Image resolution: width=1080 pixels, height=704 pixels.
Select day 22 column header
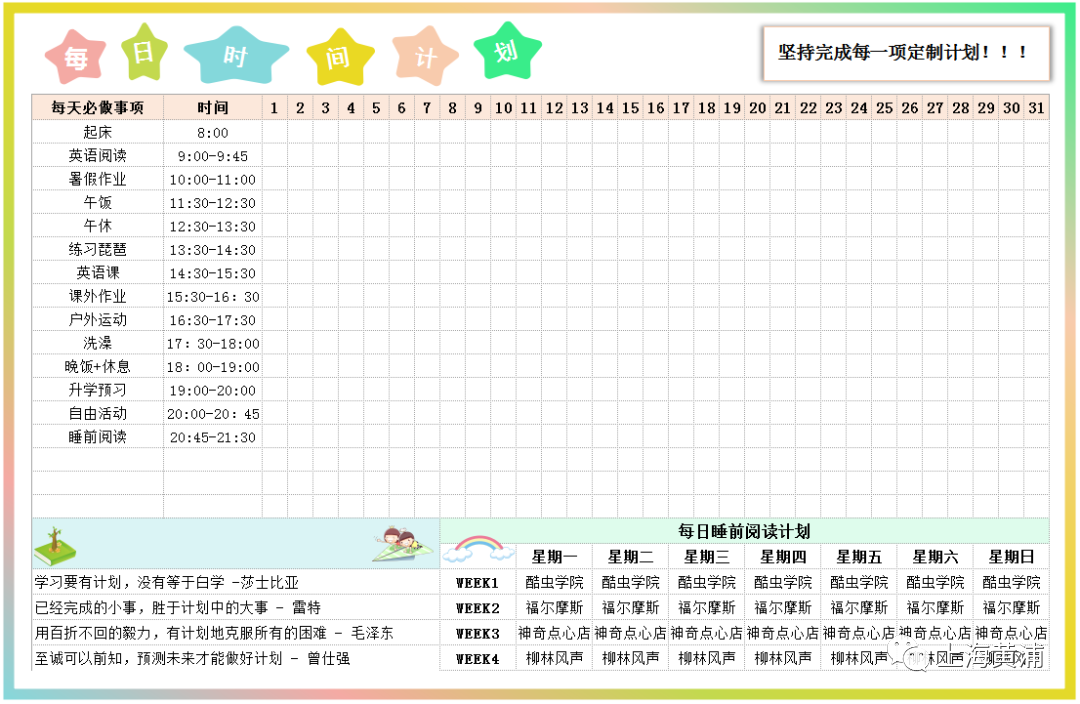click(x=808, y=107)
